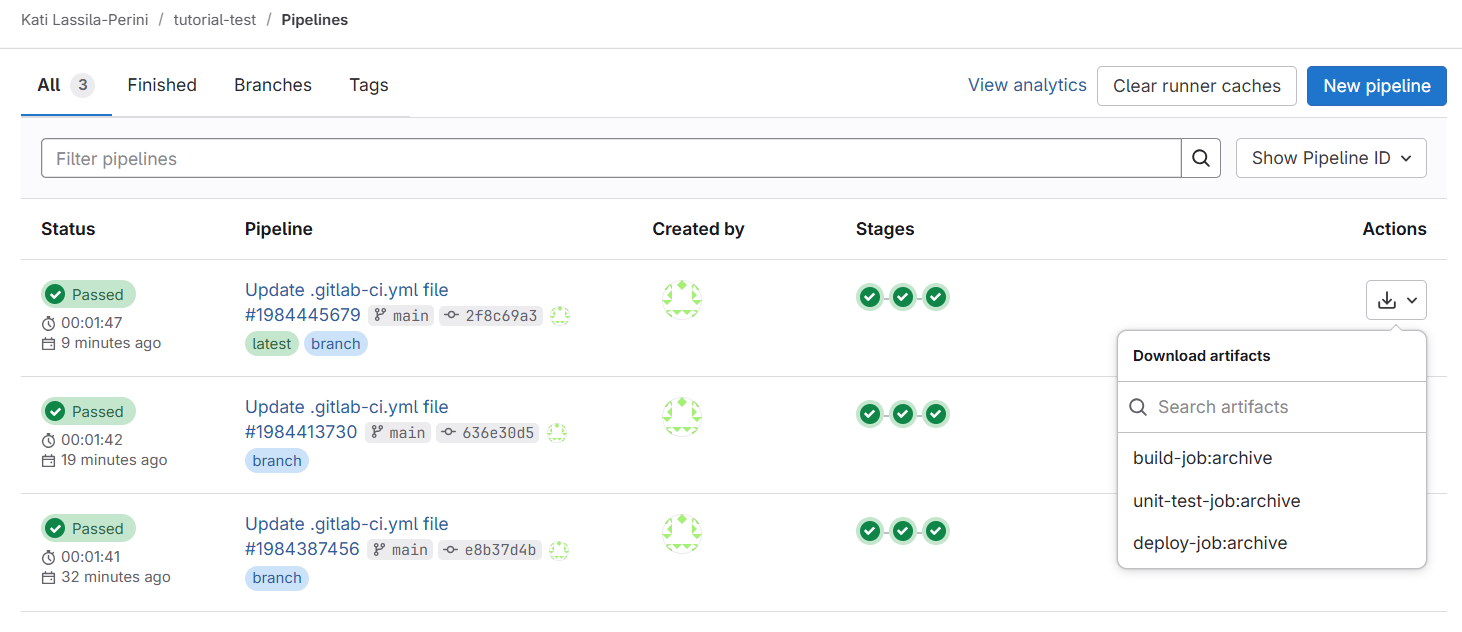The height and width of the screenshot is (632, 1462).
Task: Open creator avatar for pipeline #1984445679
Action: pos(682,300)
